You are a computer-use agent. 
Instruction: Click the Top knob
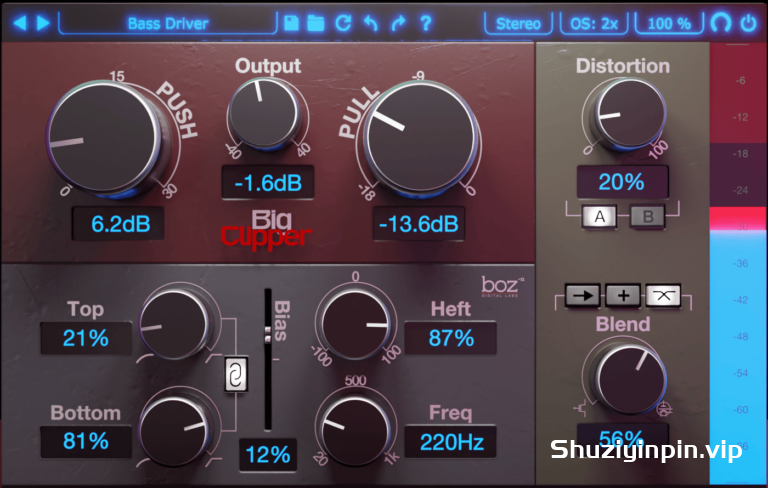(175, 323)
